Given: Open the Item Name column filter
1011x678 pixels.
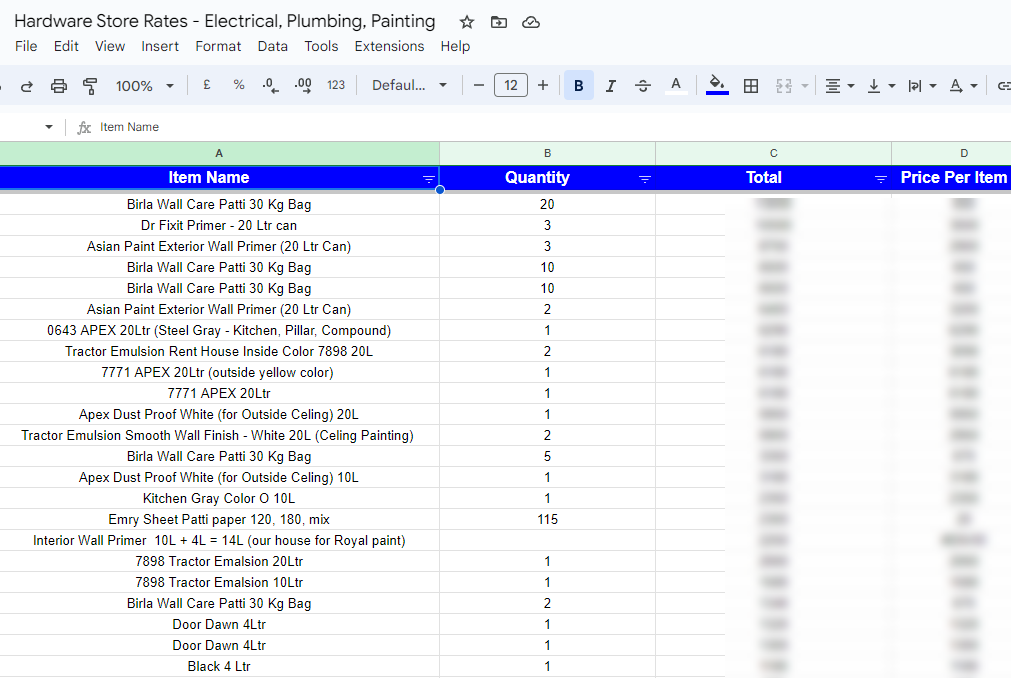Looking at the screenshot, I should 429,179.
